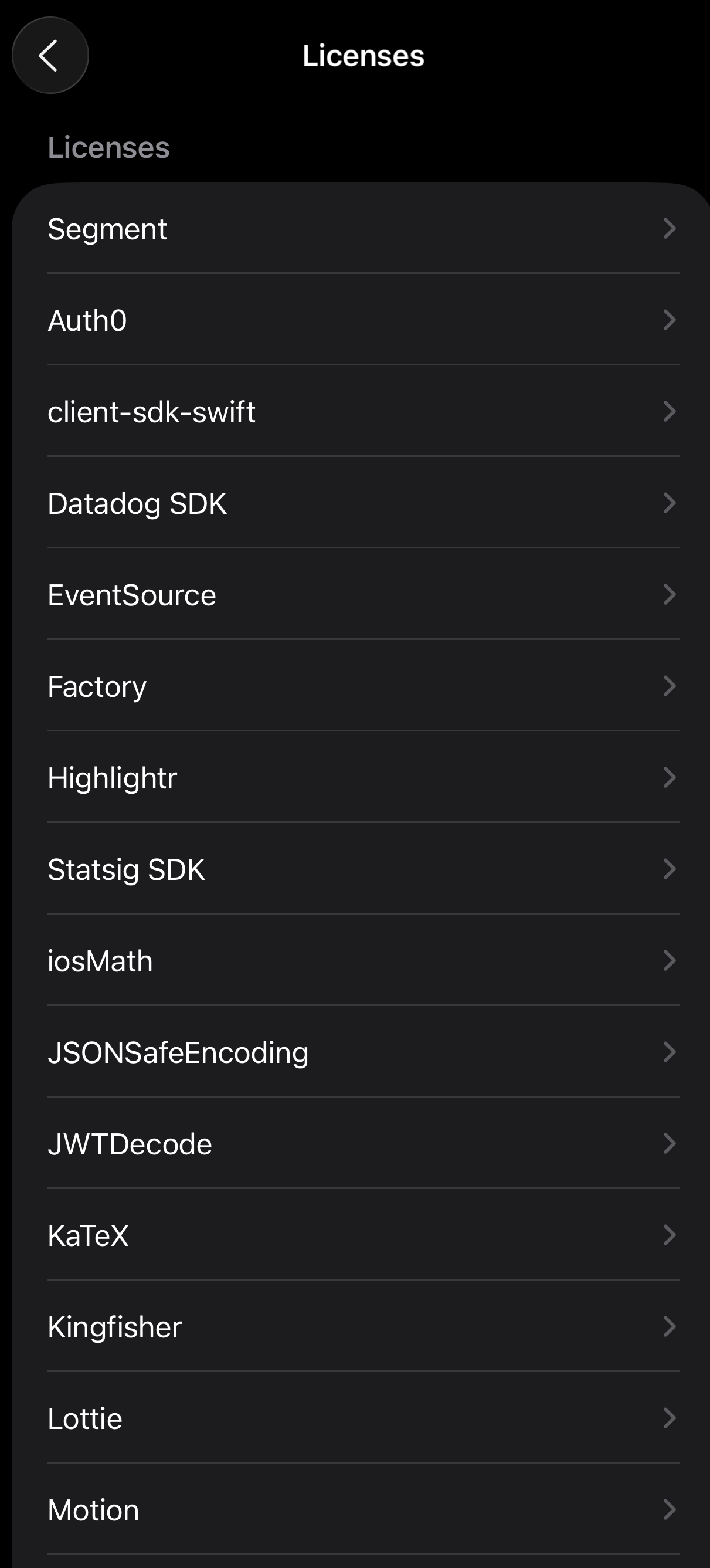View the Factory license

pyautogui.click(x=97, y=686)
